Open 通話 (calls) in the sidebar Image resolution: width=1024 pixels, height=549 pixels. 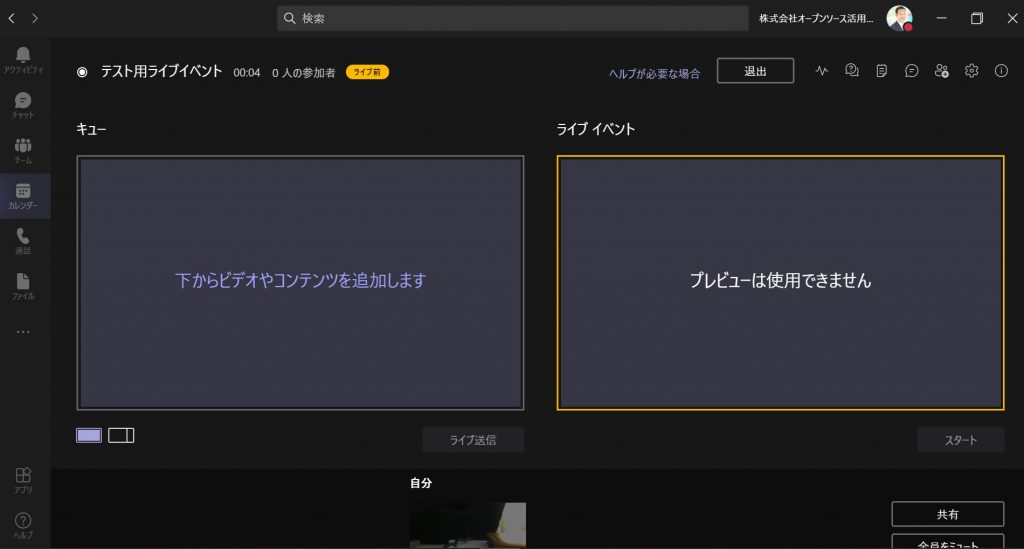(x=24, y=241)
